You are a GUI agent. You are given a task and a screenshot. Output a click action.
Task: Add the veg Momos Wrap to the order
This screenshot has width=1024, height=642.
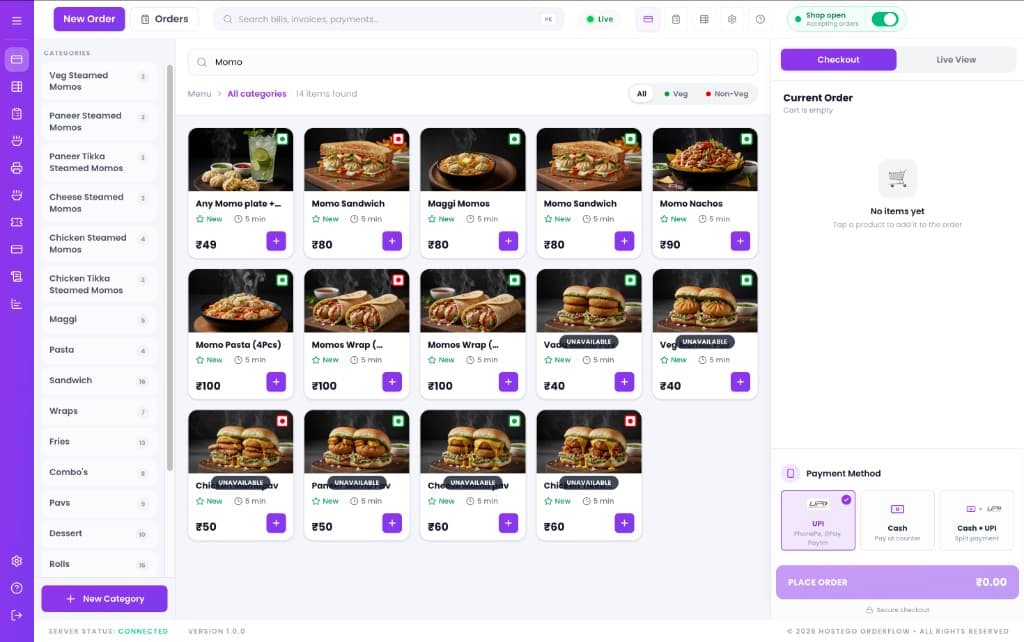508,382
